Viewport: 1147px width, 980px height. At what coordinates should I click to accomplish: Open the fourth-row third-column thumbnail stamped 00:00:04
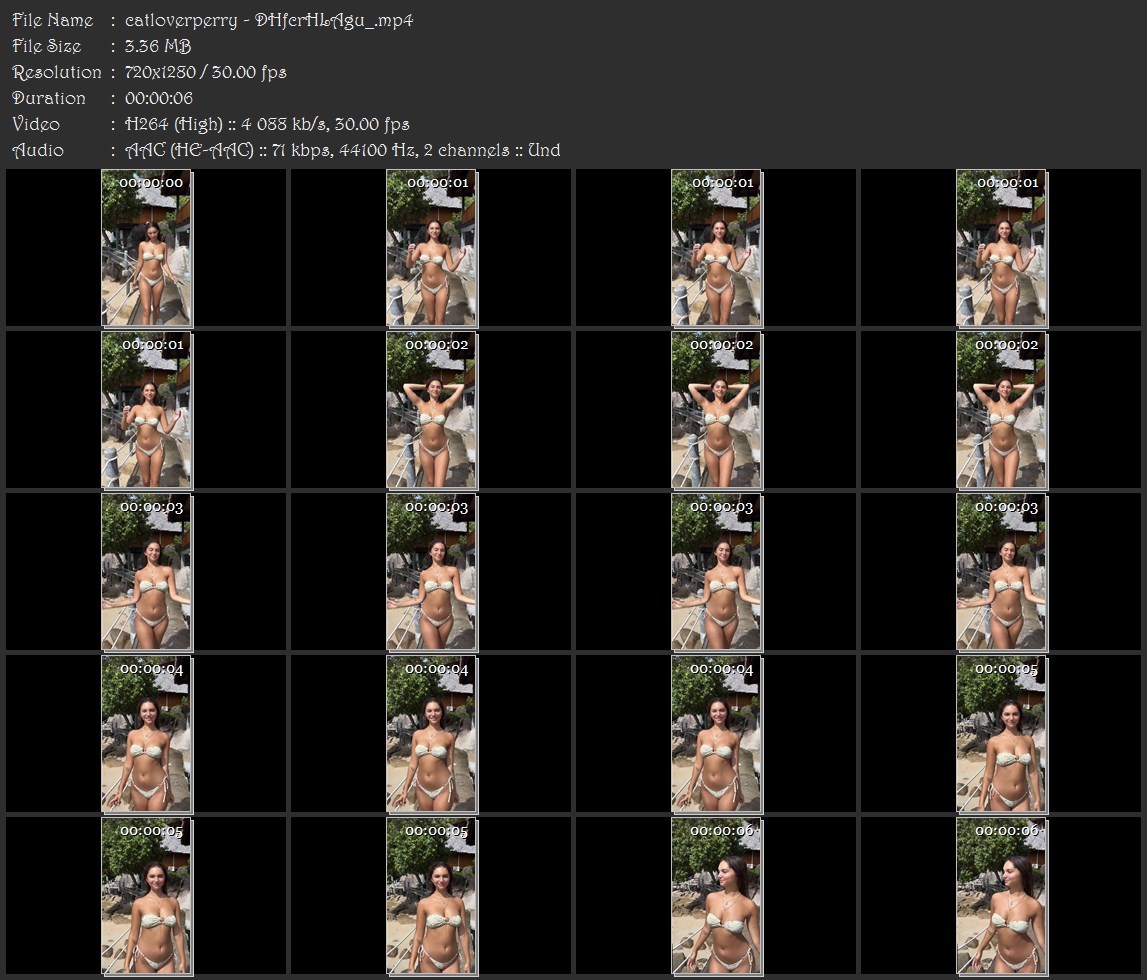[x=717, y=734]
